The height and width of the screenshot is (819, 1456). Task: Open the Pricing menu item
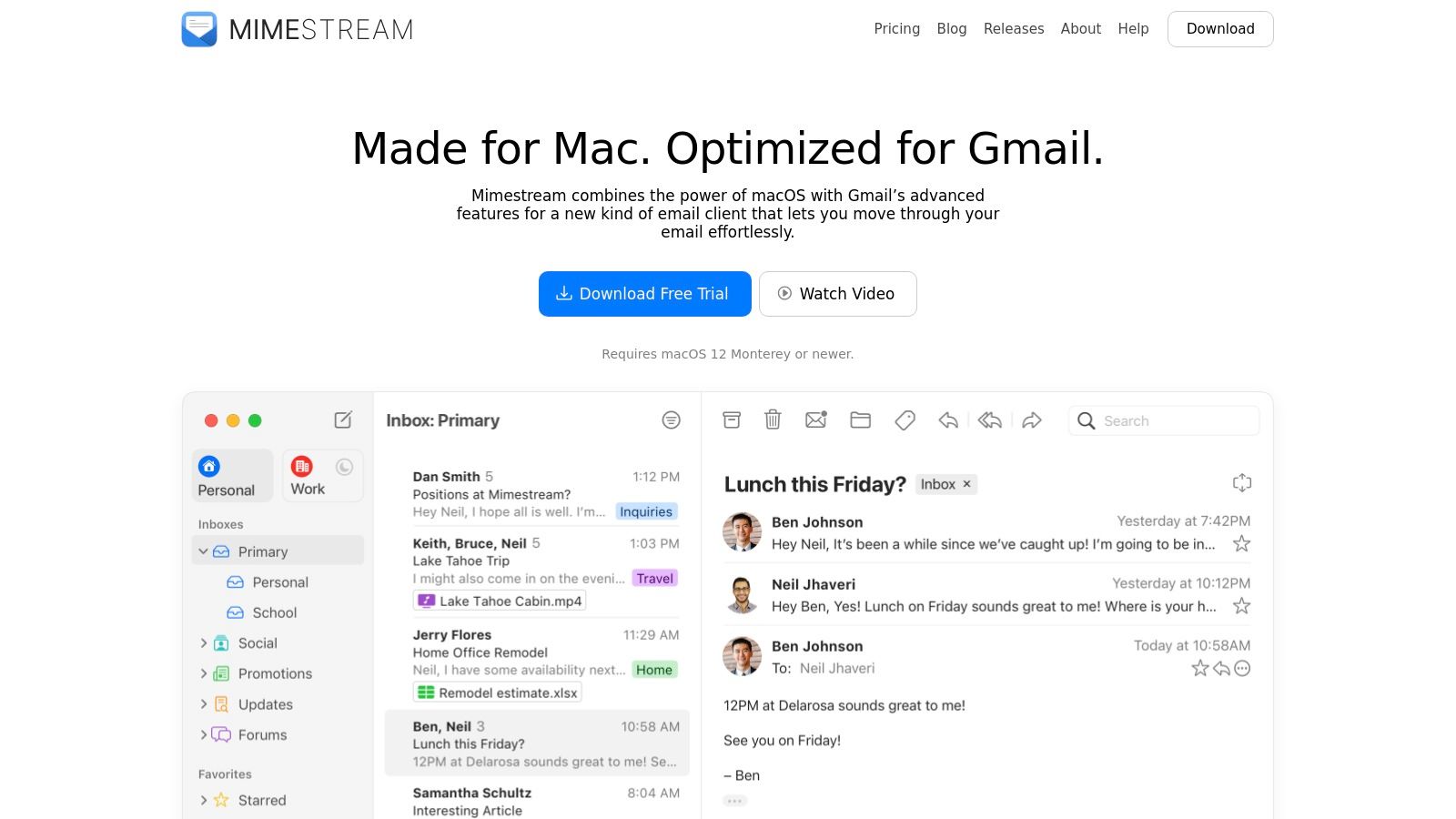click(x=896, y=28)
